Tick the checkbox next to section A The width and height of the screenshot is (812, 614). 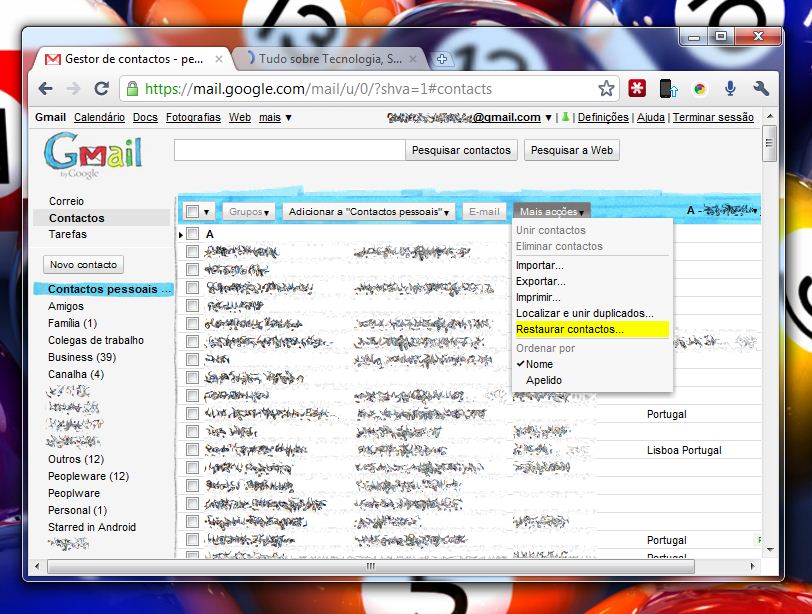pos(192,234)
